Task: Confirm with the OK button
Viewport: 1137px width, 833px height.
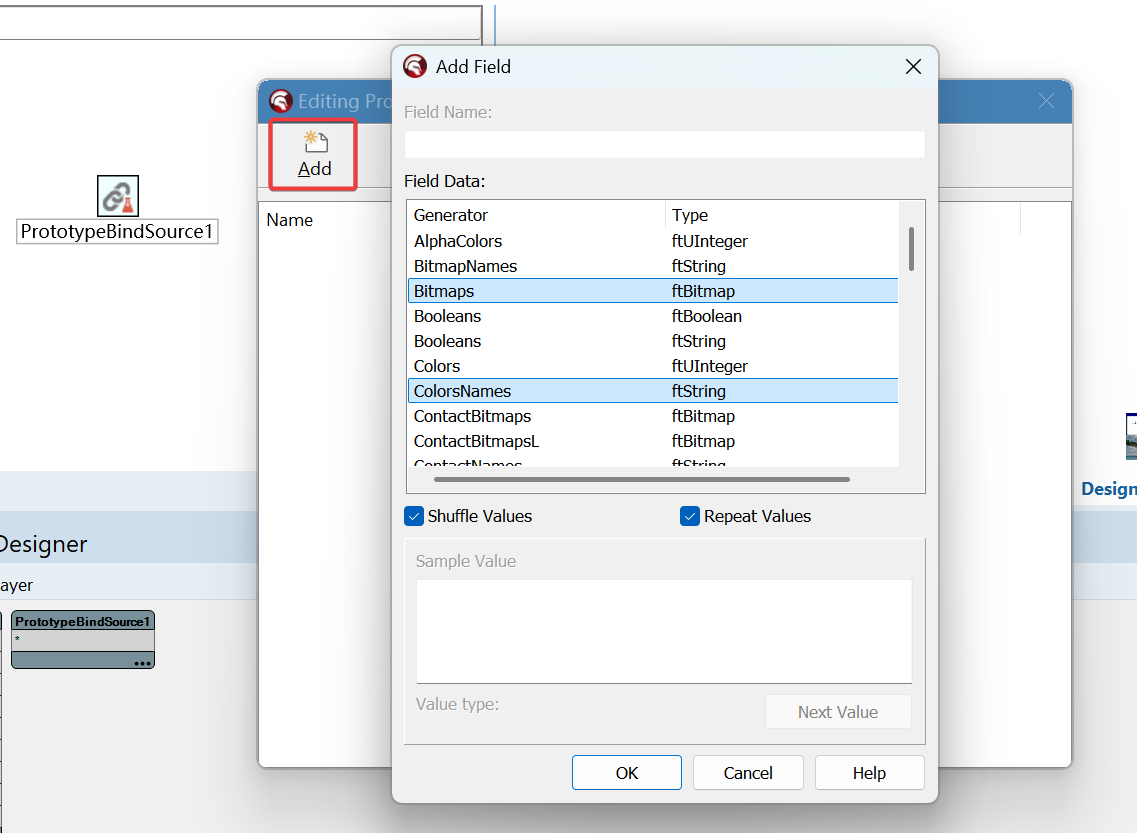Action: point(627,773)
